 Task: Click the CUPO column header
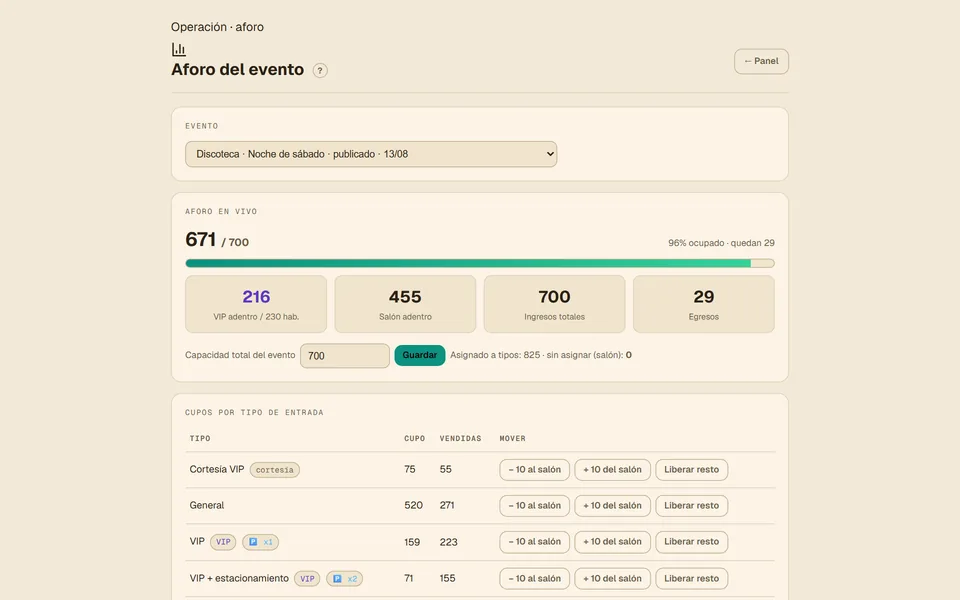coord(414,438)
